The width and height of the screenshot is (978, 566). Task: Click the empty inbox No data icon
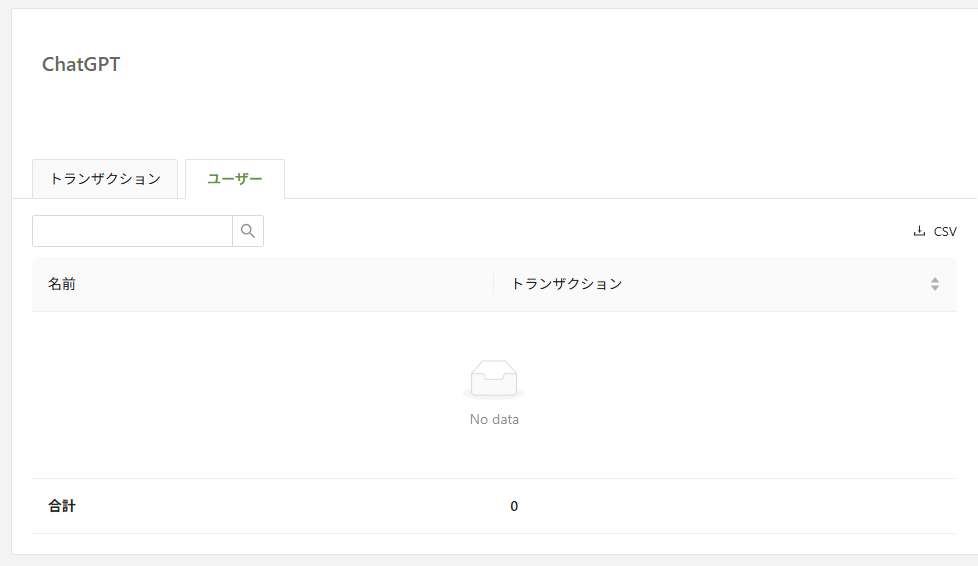[x=494, y=380]
